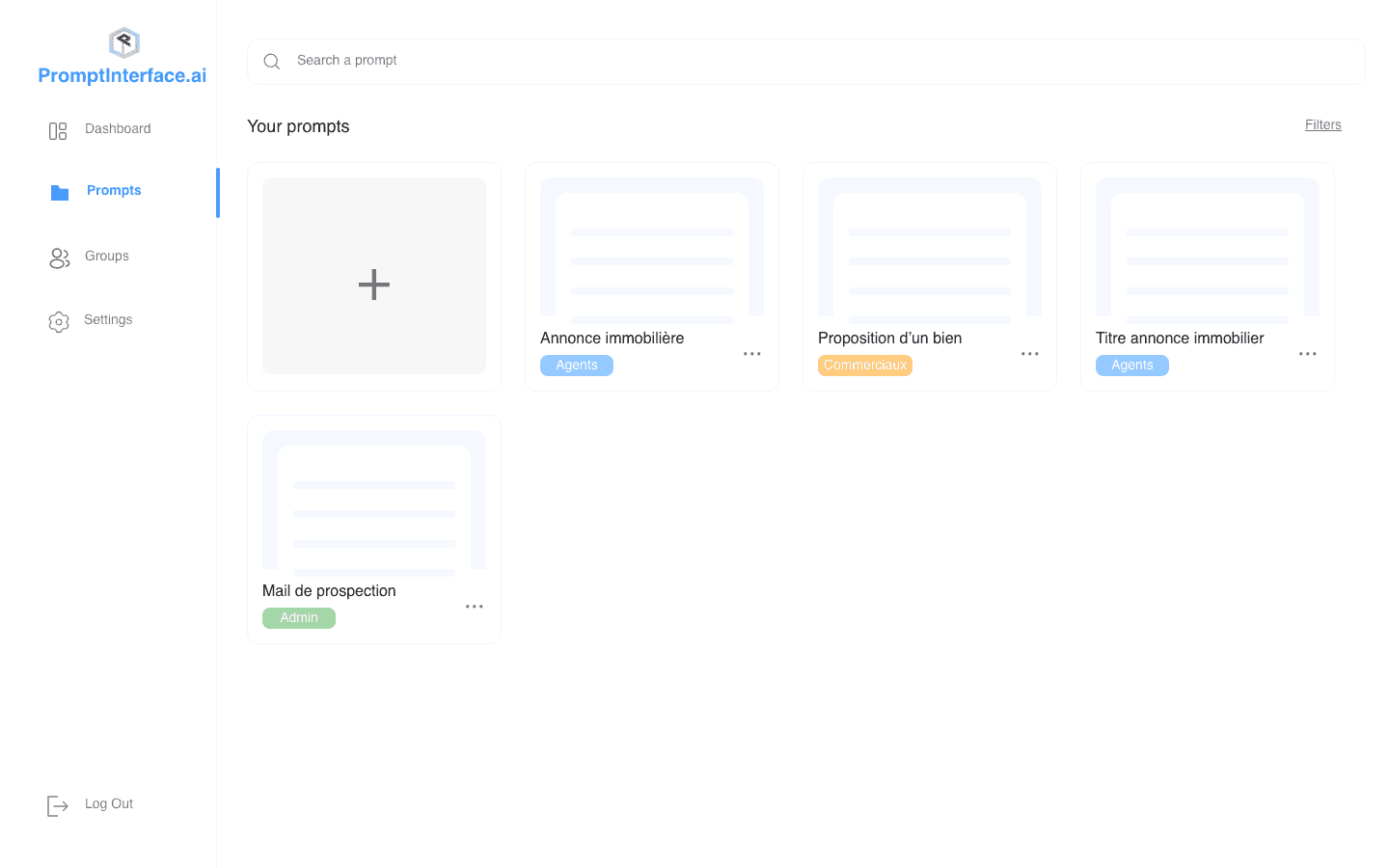Viewport: 1389px width, 868px height.
Task: Select the Admin tag on Mail de prospection
Action: coord(299,617)
